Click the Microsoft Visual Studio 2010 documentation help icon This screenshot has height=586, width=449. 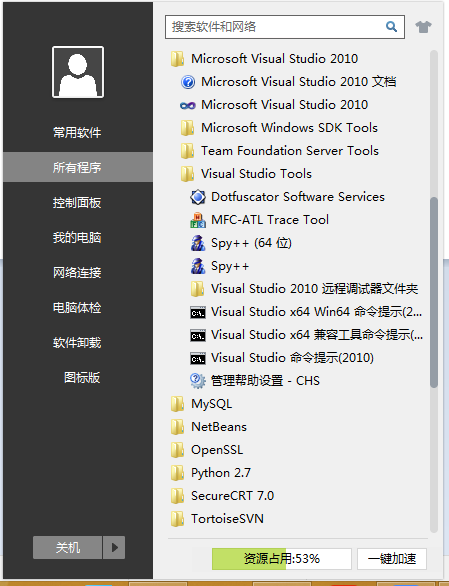188,82
